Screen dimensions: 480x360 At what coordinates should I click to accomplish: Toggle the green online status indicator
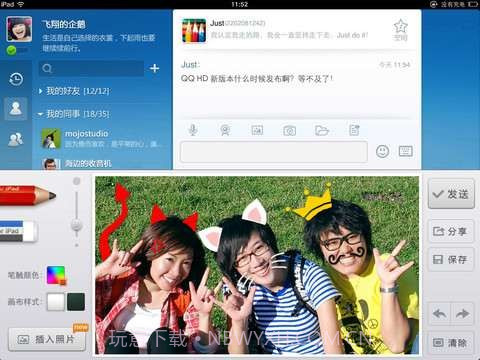(x=12, y=50)
